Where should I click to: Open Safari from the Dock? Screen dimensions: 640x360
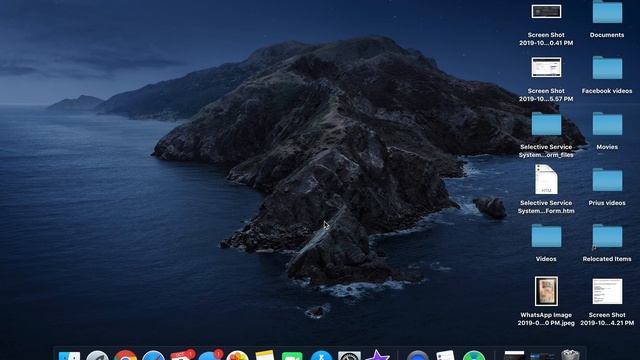(x=153, y=356)
